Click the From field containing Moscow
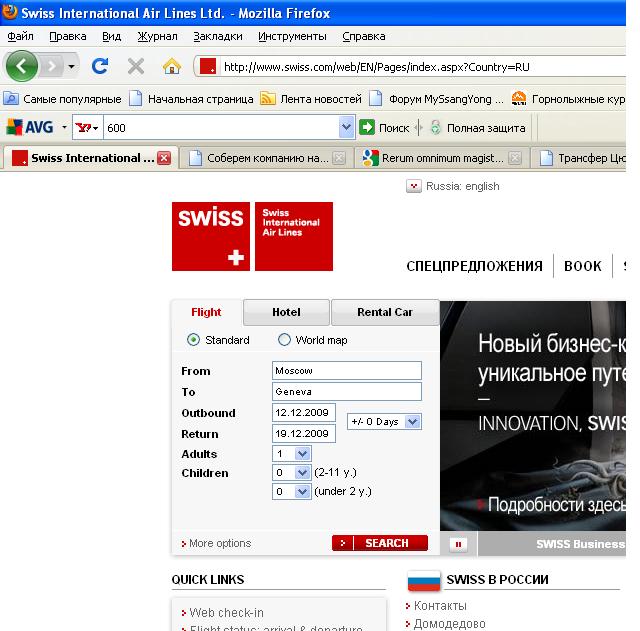640x631 pixels. click(x=347, y=371)
